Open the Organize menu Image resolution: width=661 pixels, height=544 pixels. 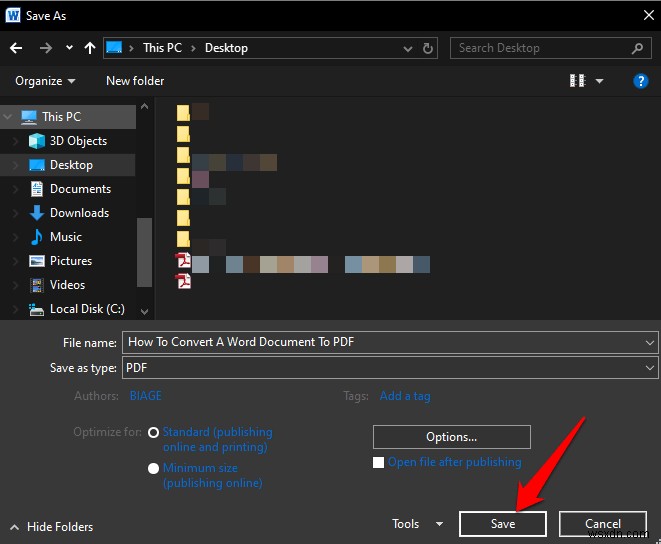coord(45,81)
